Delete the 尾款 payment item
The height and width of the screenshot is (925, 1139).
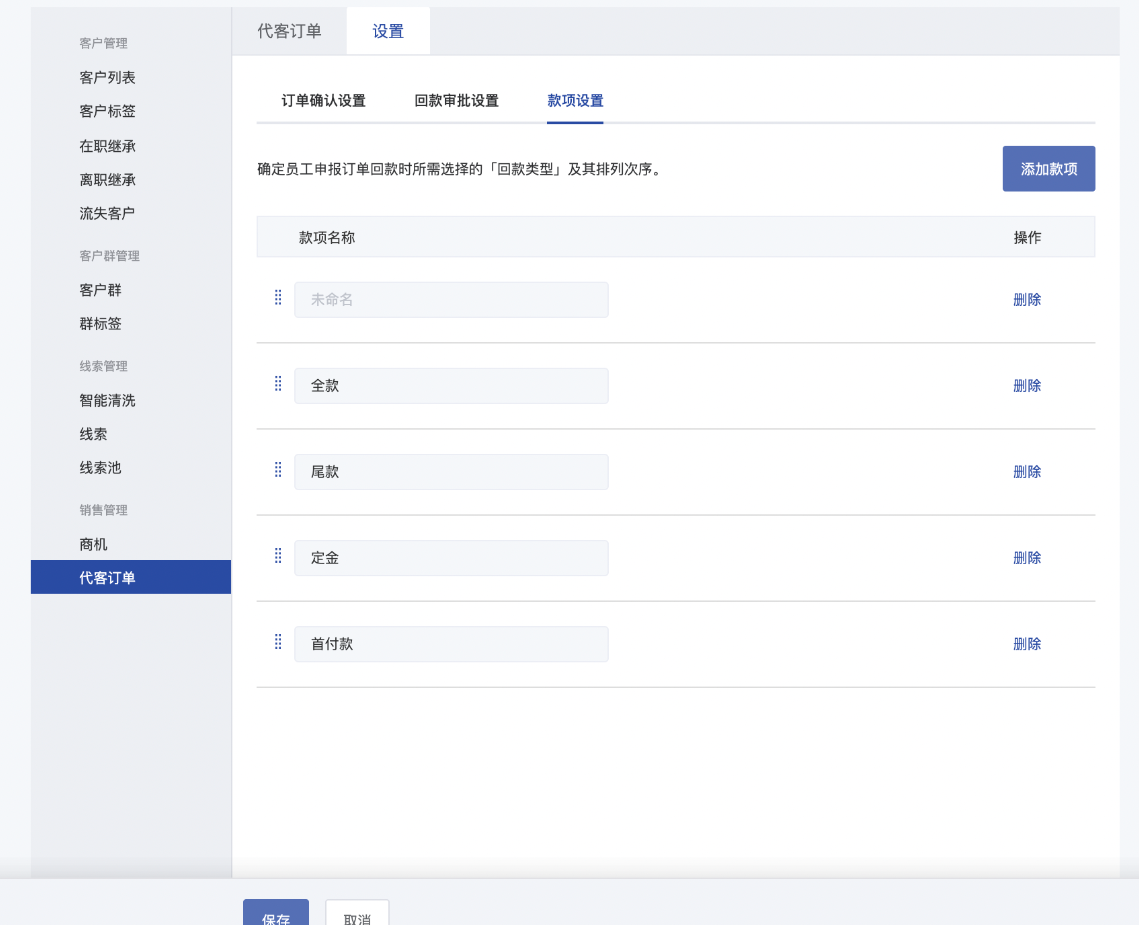coord(1027,472)
